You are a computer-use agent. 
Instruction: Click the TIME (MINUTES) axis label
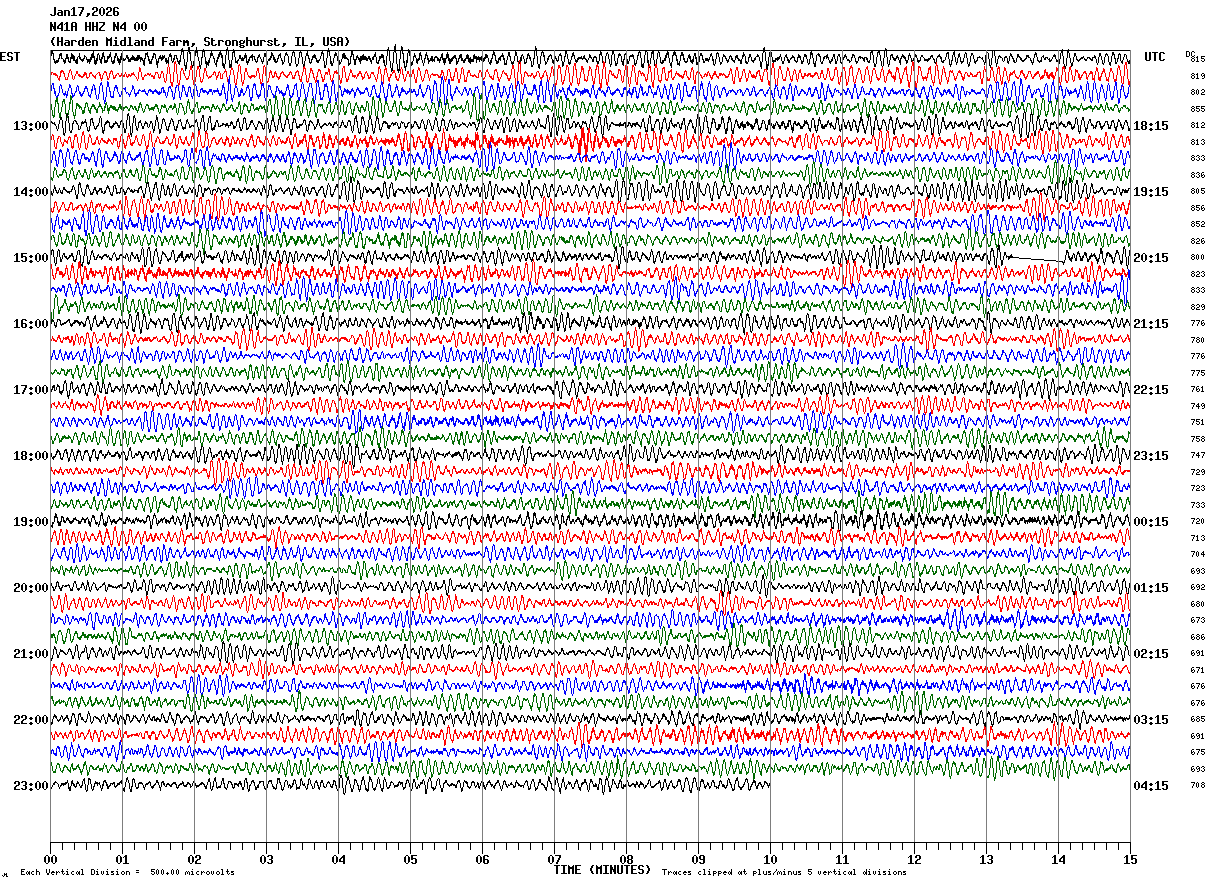point(602,870)
